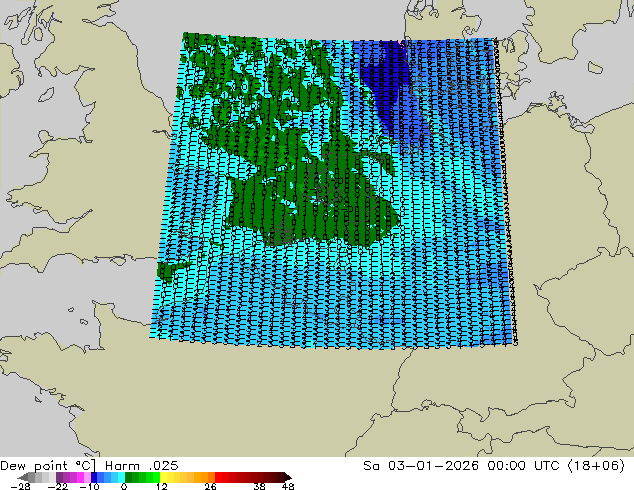Click the small green patch at map's left edge

click(x=168, y=271)
